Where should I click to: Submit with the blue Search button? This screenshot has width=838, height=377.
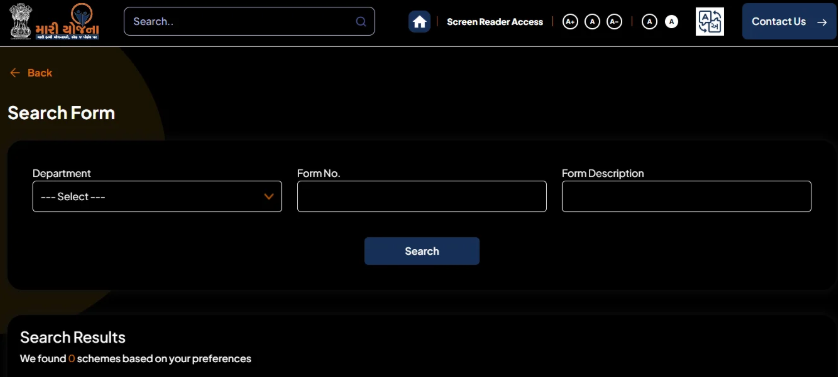[422, 251]
